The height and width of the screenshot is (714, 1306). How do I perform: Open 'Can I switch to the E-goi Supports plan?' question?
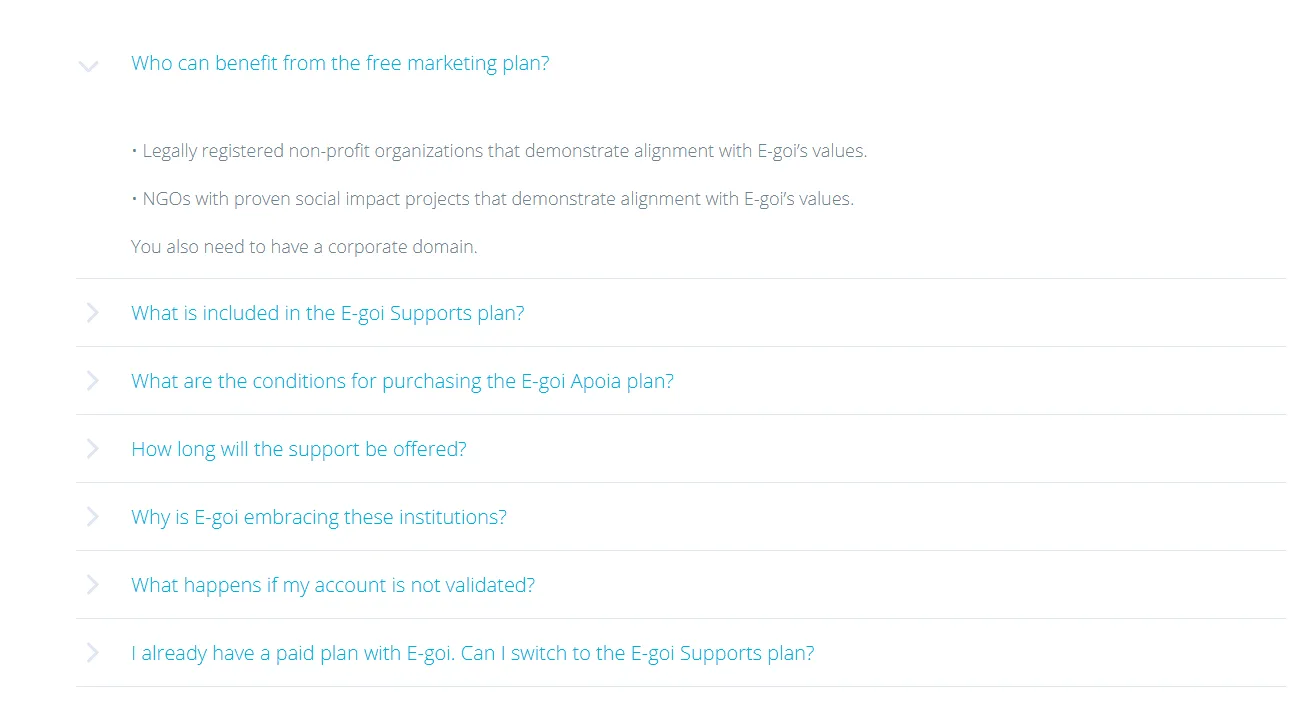(473, 653)
